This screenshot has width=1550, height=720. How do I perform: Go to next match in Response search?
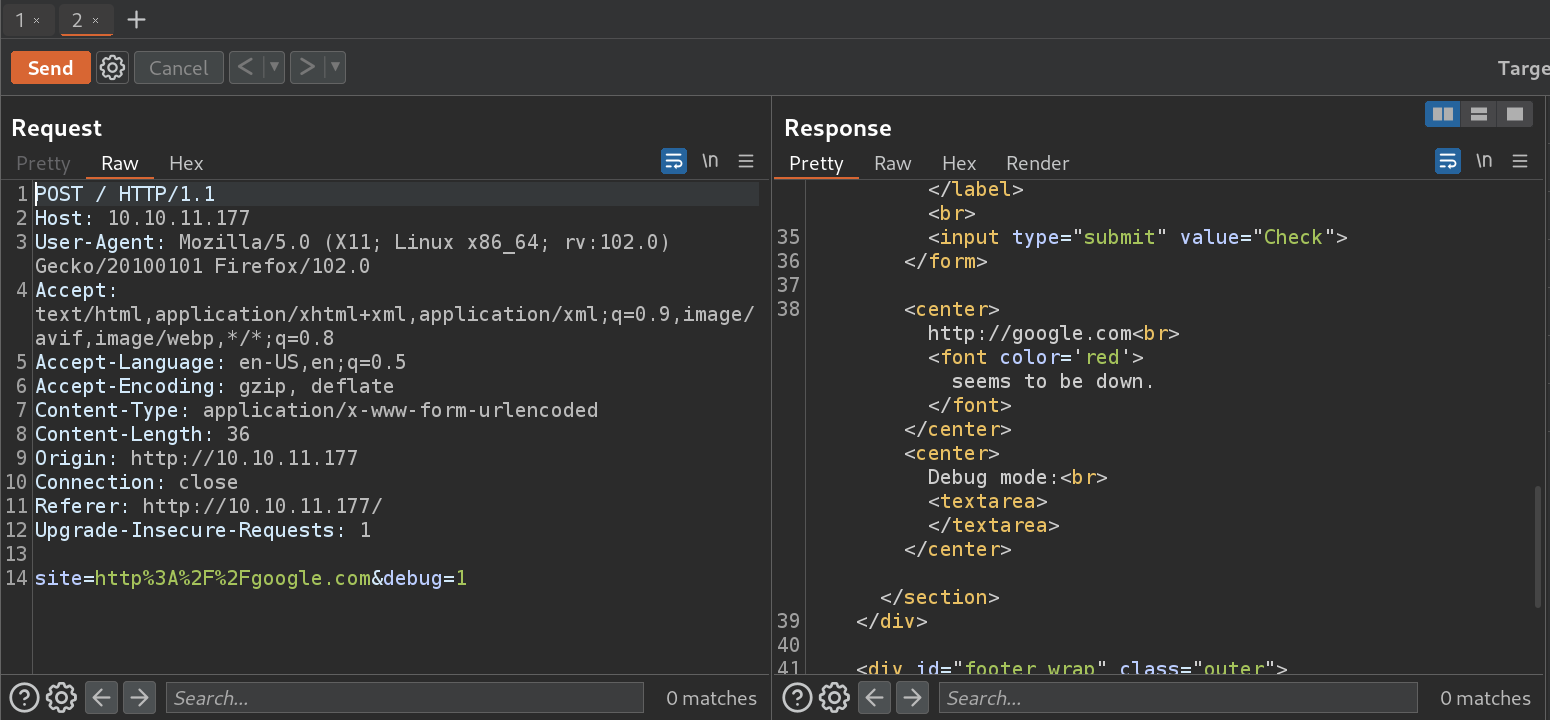[x=912, y=698]
